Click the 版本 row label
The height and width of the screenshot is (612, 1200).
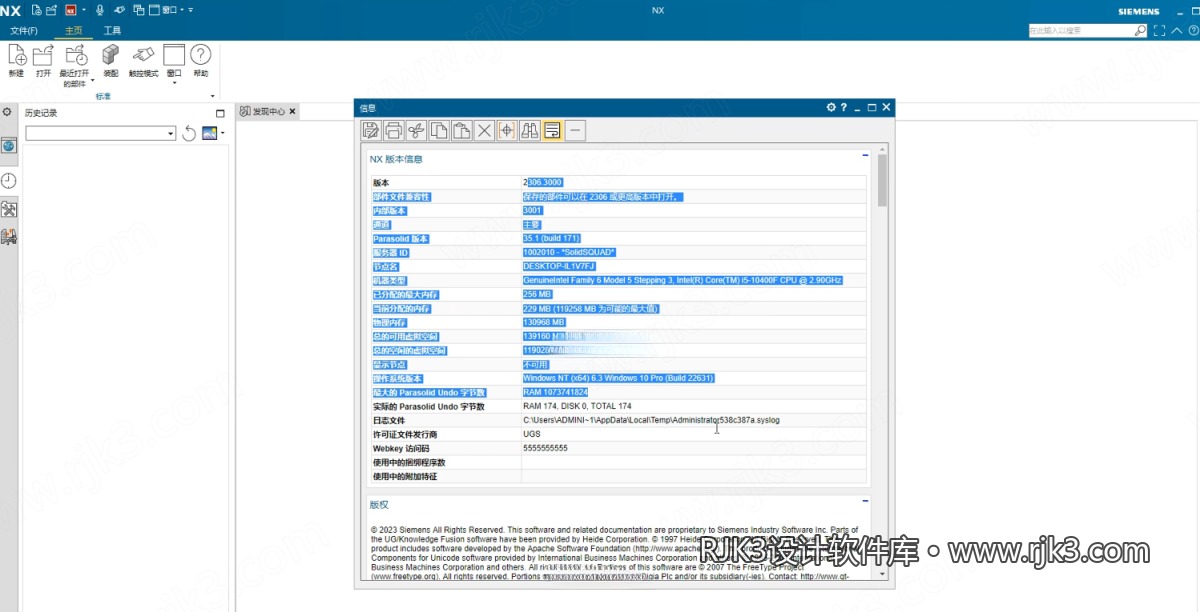coord(381,183)
